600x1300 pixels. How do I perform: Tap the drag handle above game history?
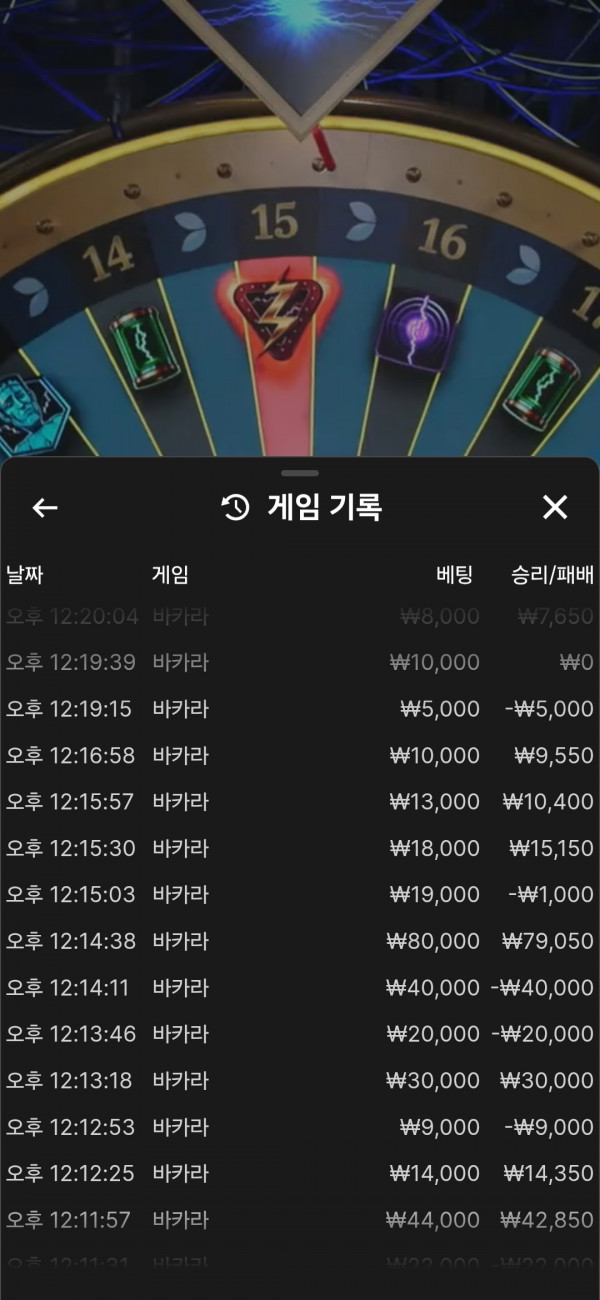coord(300,472)
